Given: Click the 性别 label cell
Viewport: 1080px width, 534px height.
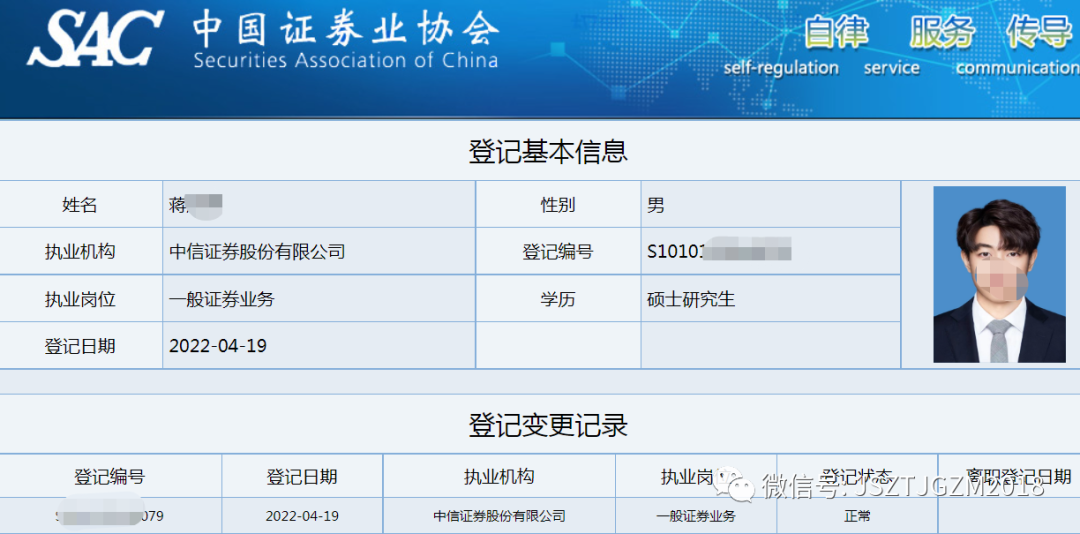Looking at the screenshot, I should [x=557, y=205].
